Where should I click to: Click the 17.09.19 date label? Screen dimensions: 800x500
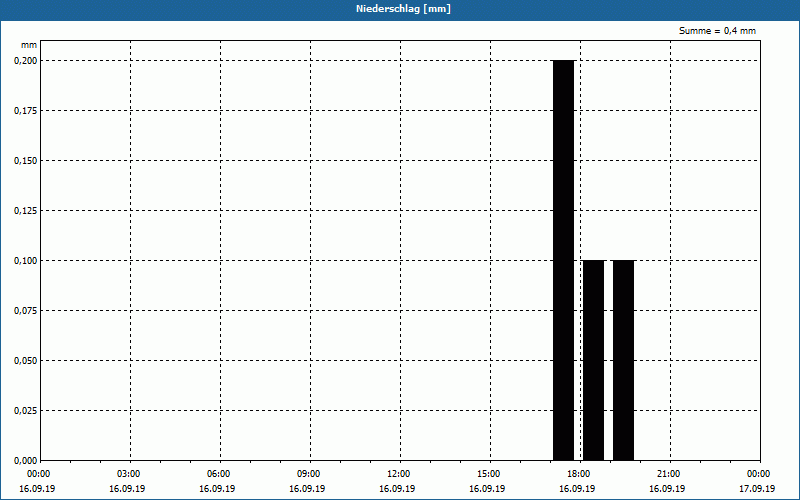pyautogui.click(x=757, y=489)
